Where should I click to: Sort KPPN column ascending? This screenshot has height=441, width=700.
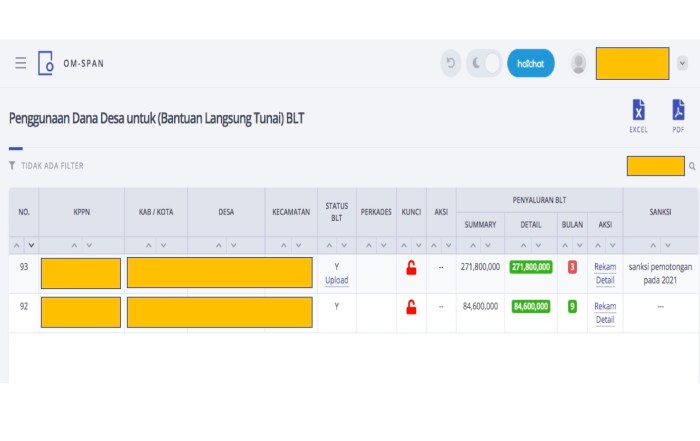coord(74,245)
